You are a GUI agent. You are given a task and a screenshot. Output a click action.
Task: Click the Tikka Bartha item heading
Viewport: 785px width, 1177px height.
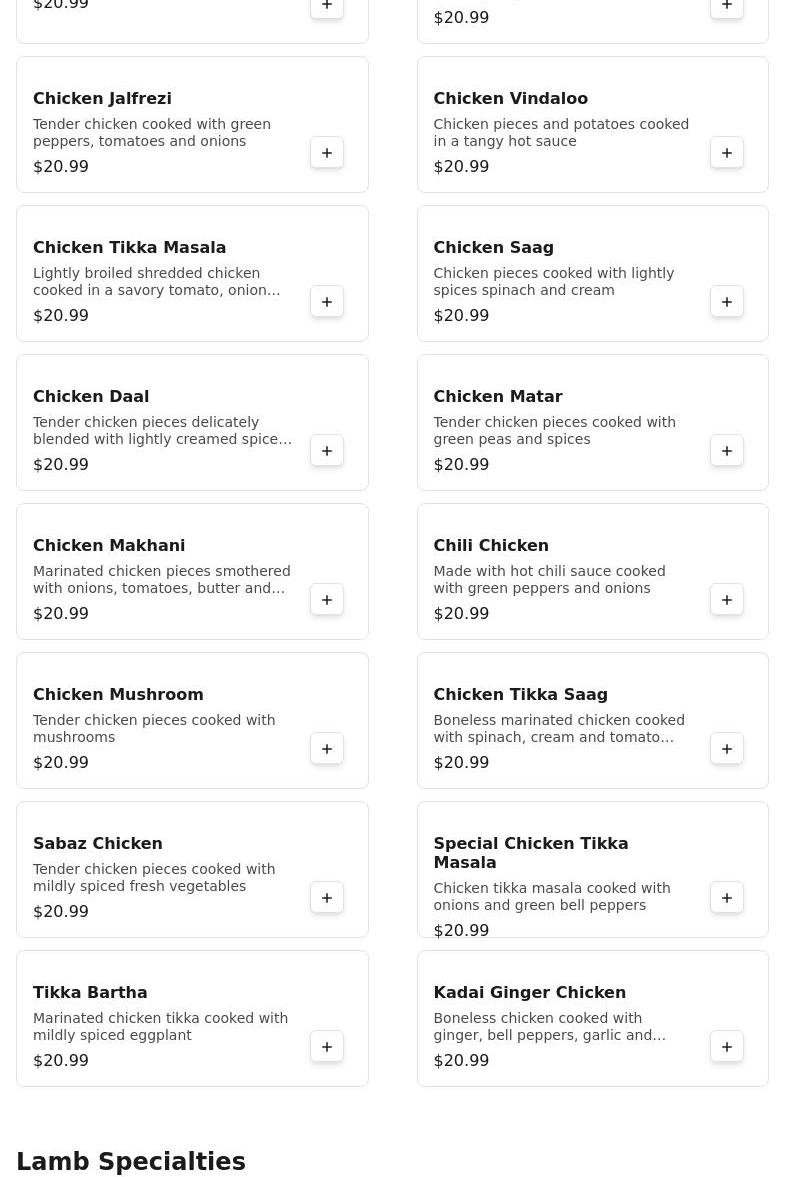[x=90, y=993]
